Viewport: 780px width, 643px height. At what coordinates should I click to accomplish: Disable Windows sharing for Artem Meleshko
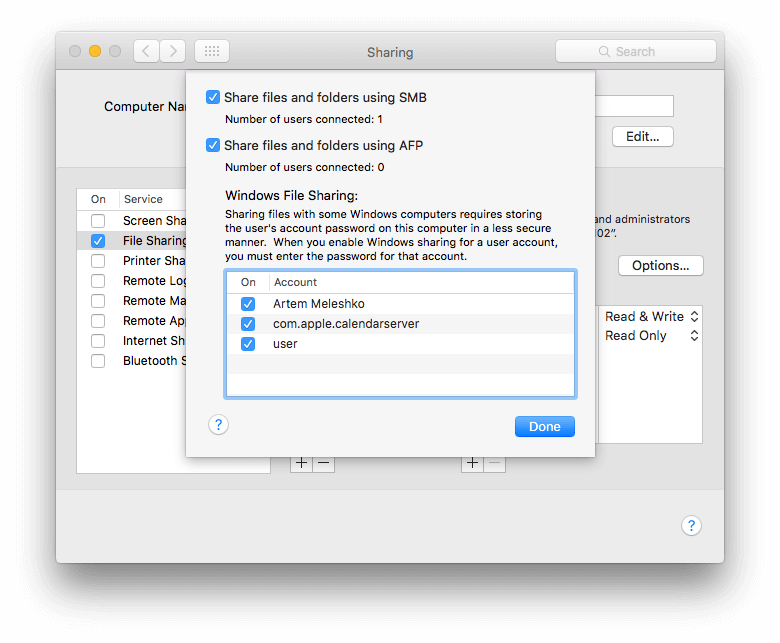(248, 304)
